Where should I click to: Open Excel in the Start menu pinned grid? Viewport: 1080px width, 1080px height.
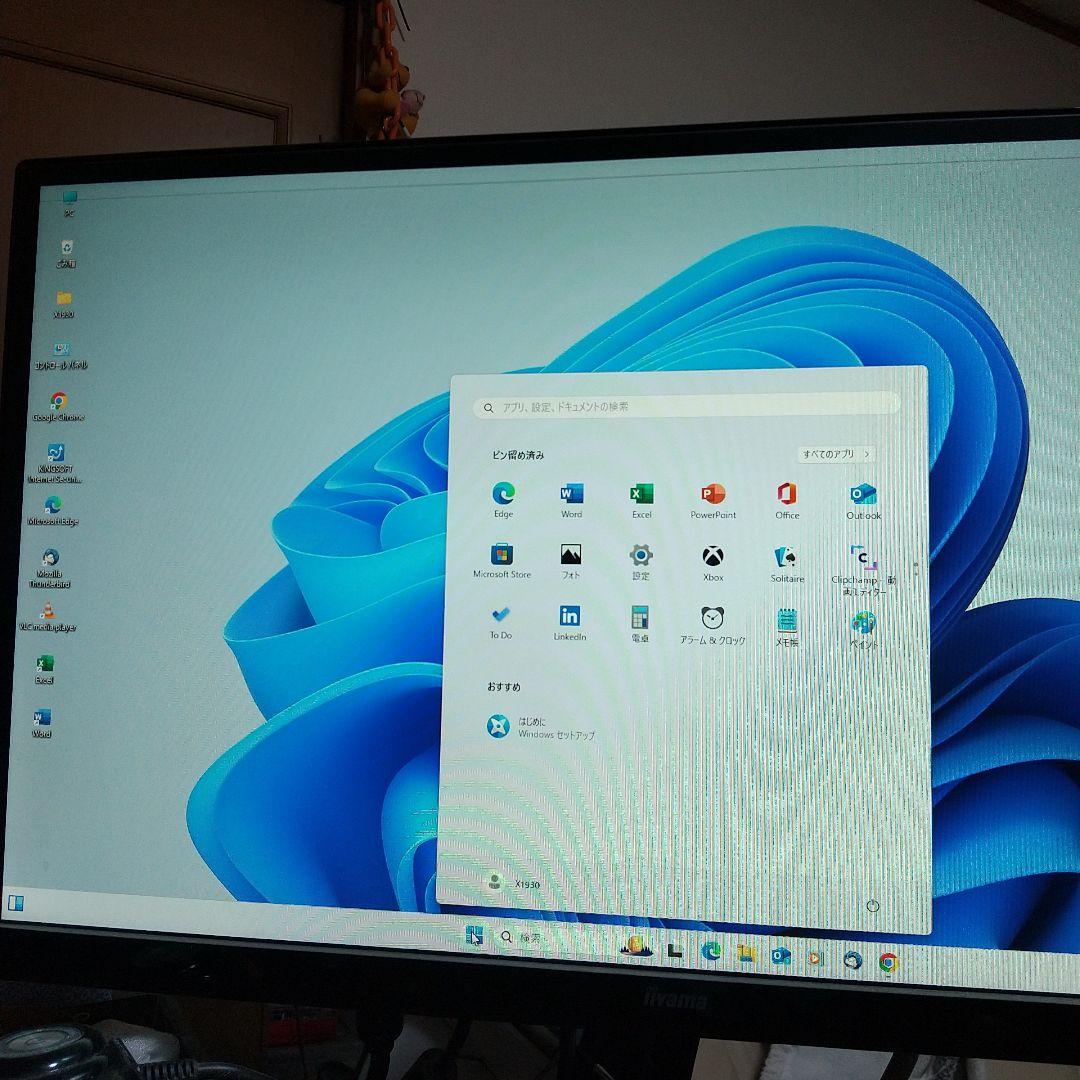coord(641,500)
